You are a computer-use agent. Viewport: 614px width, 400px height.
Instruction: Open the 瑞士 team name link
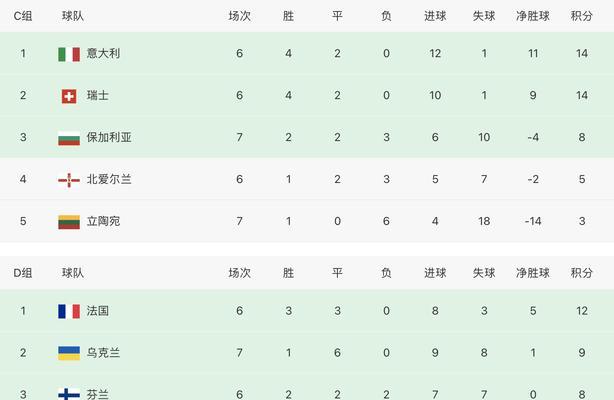point(98,95)
